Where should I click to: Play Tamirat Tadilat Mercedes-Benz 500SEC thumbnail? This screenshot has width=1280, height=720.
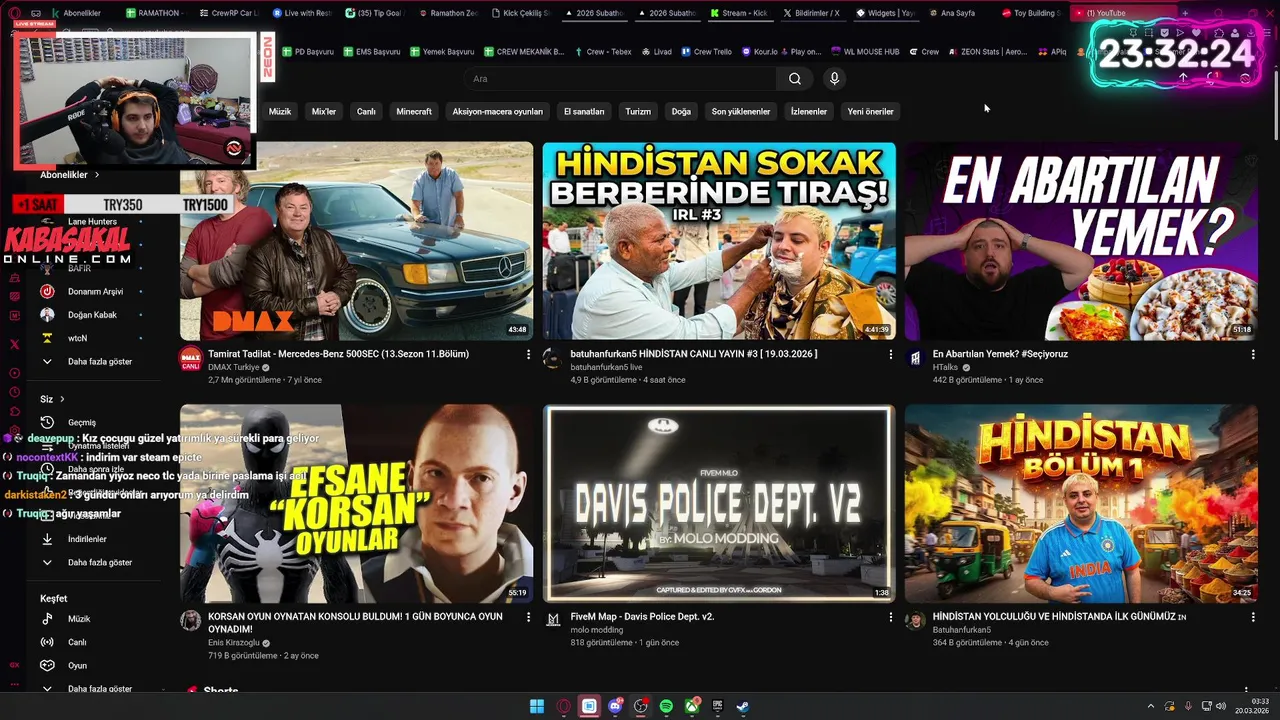356,241
